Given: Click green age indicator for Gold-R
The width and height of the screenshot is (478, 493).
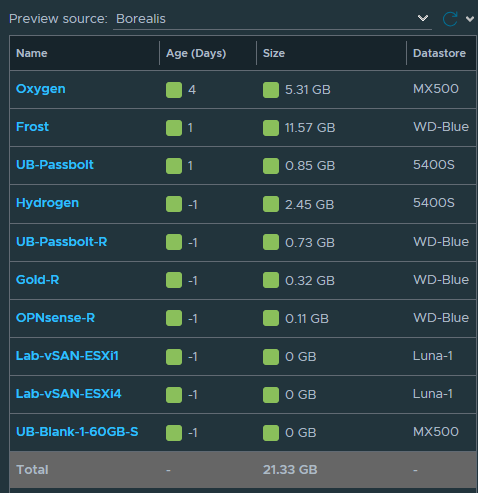Looking at the screenshot, I should [174, 280].
